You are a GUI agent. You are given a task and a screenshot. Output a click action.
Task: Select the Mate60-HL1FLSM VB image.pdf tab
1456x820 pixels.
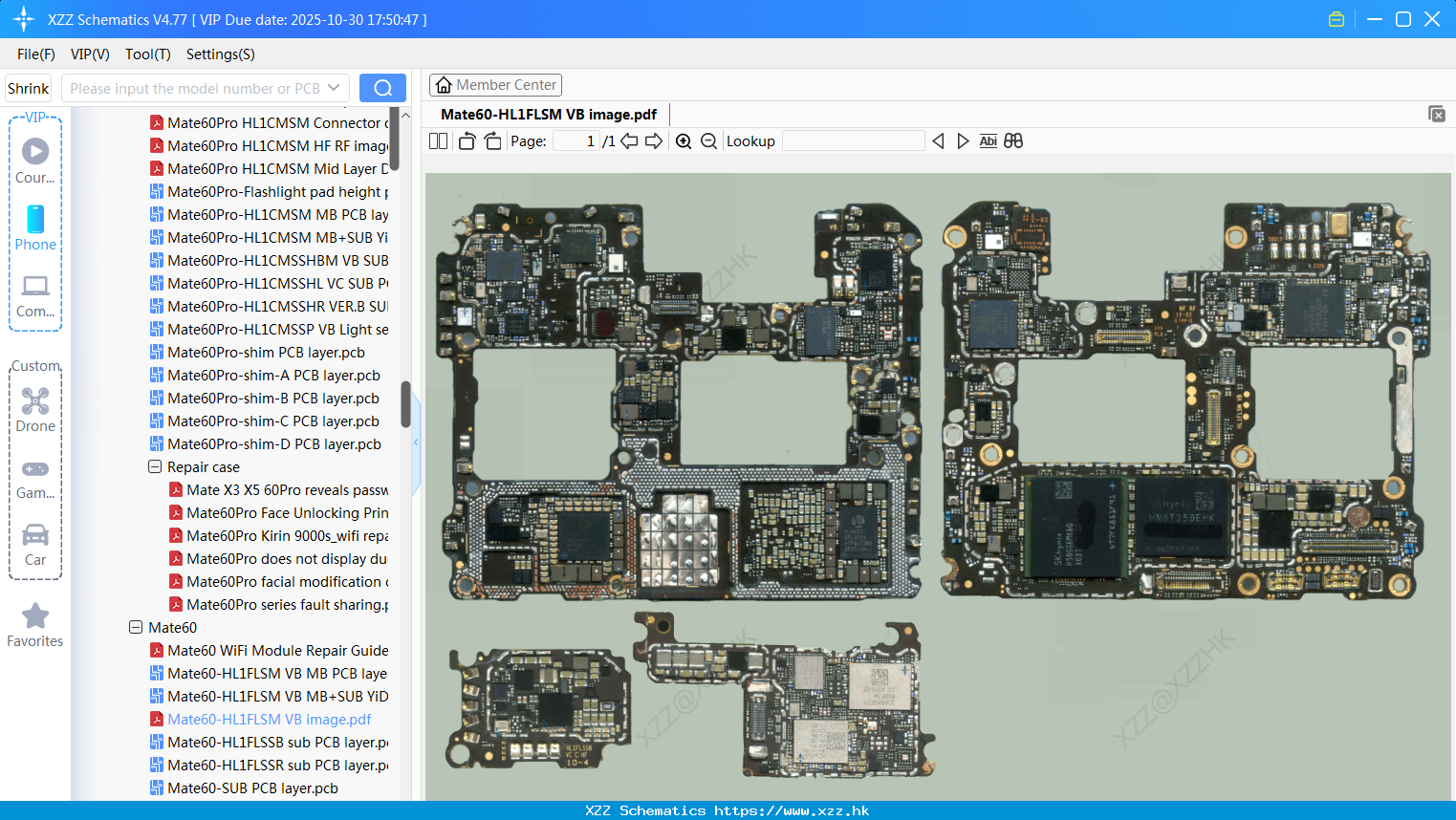[x=549, y=115]
